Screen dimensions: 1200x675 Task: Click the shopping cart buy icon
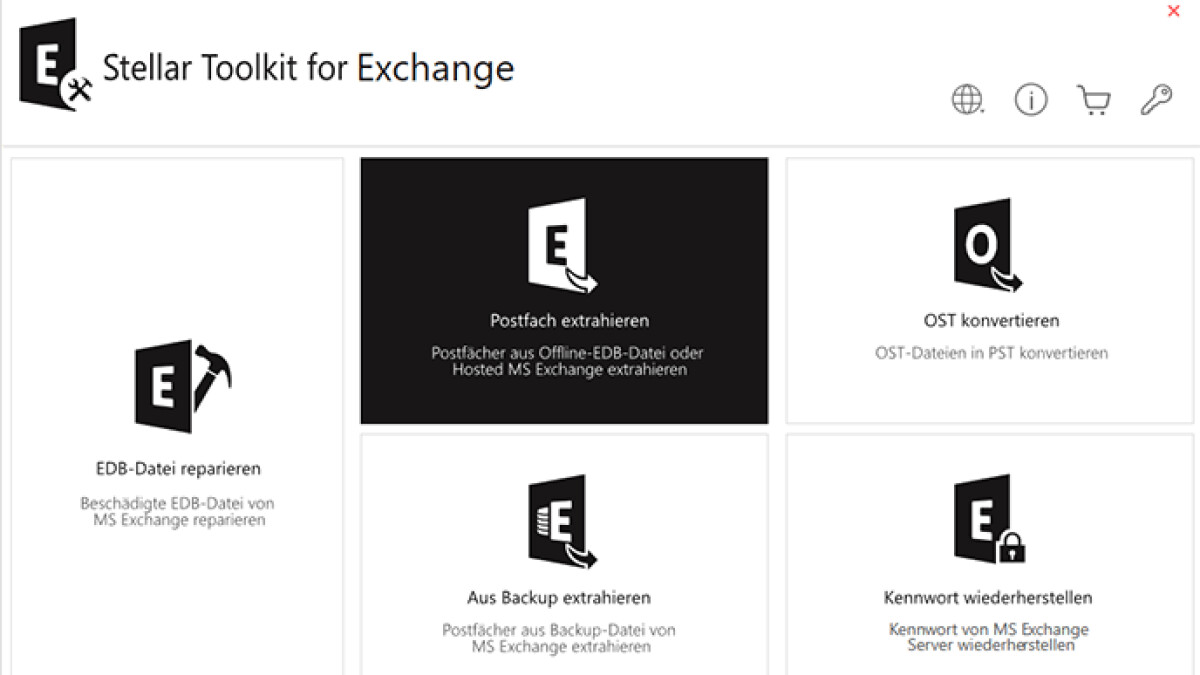point(1094,100)
